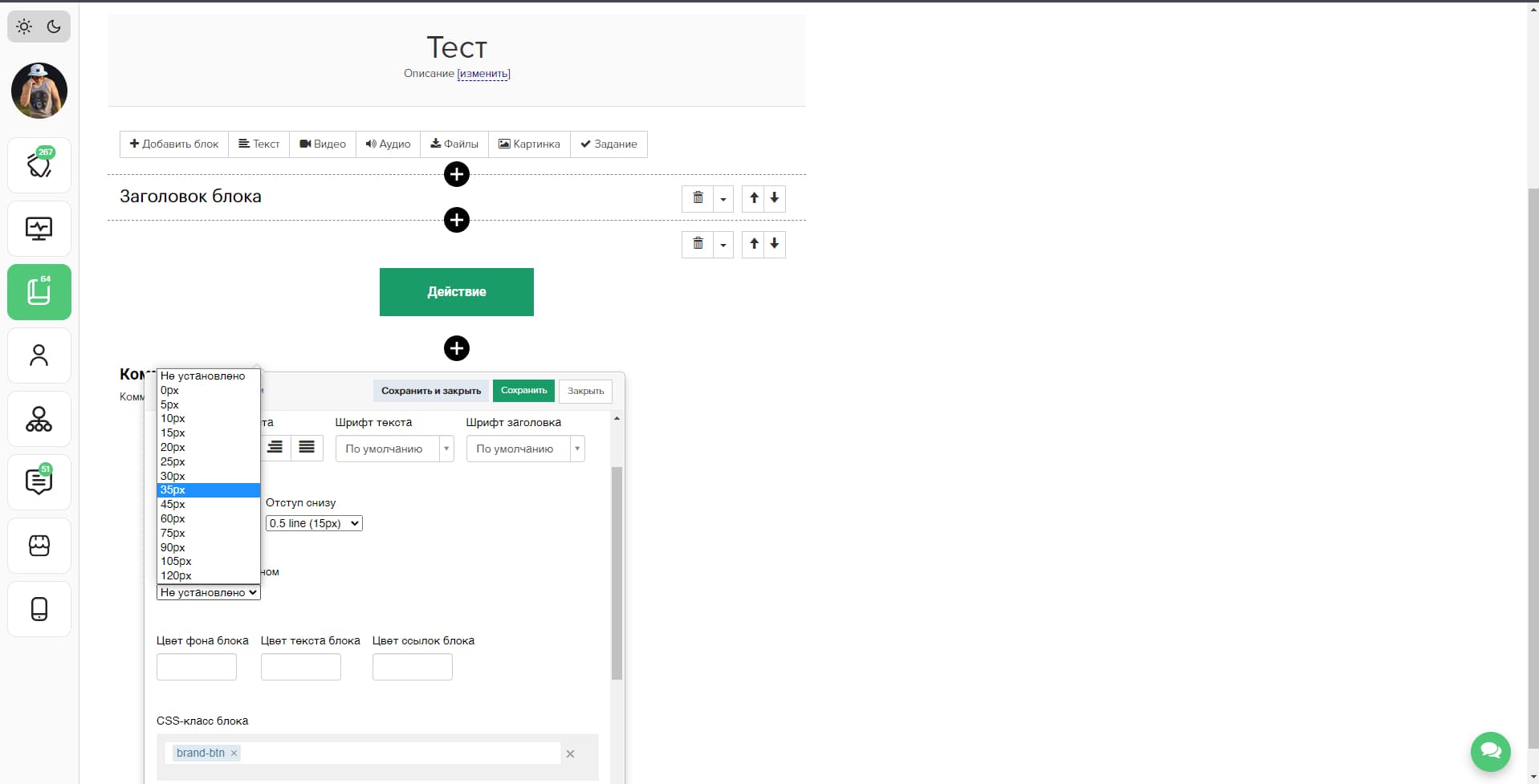The image size is (1539, 784).
Task: Open the Отступ снизу dropdown
Action: [314, 523]
